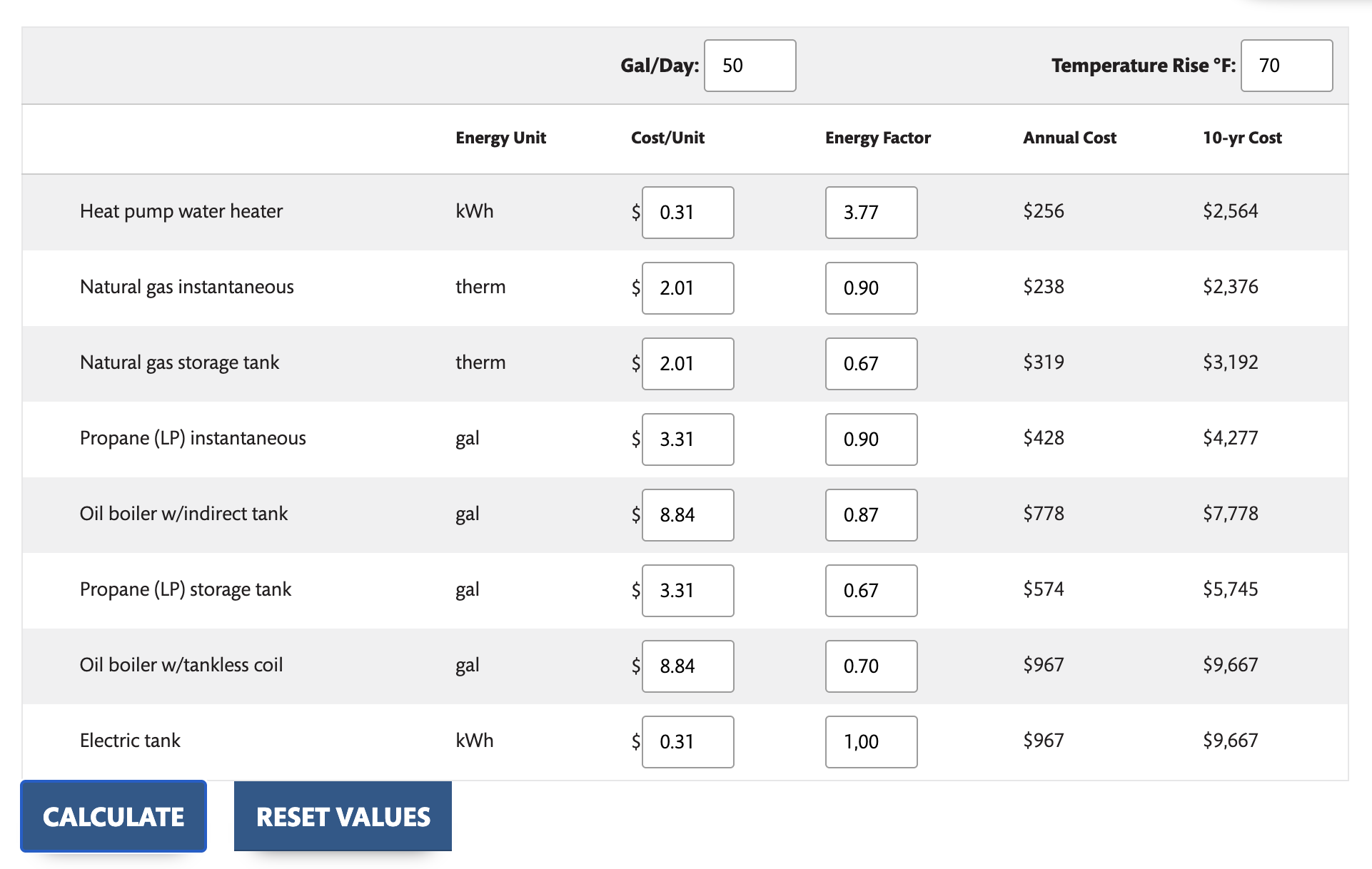Edit Oil boiler w/tankless coil cost field
This screenshot has width=1372, height=869.
tap(688, 666)
